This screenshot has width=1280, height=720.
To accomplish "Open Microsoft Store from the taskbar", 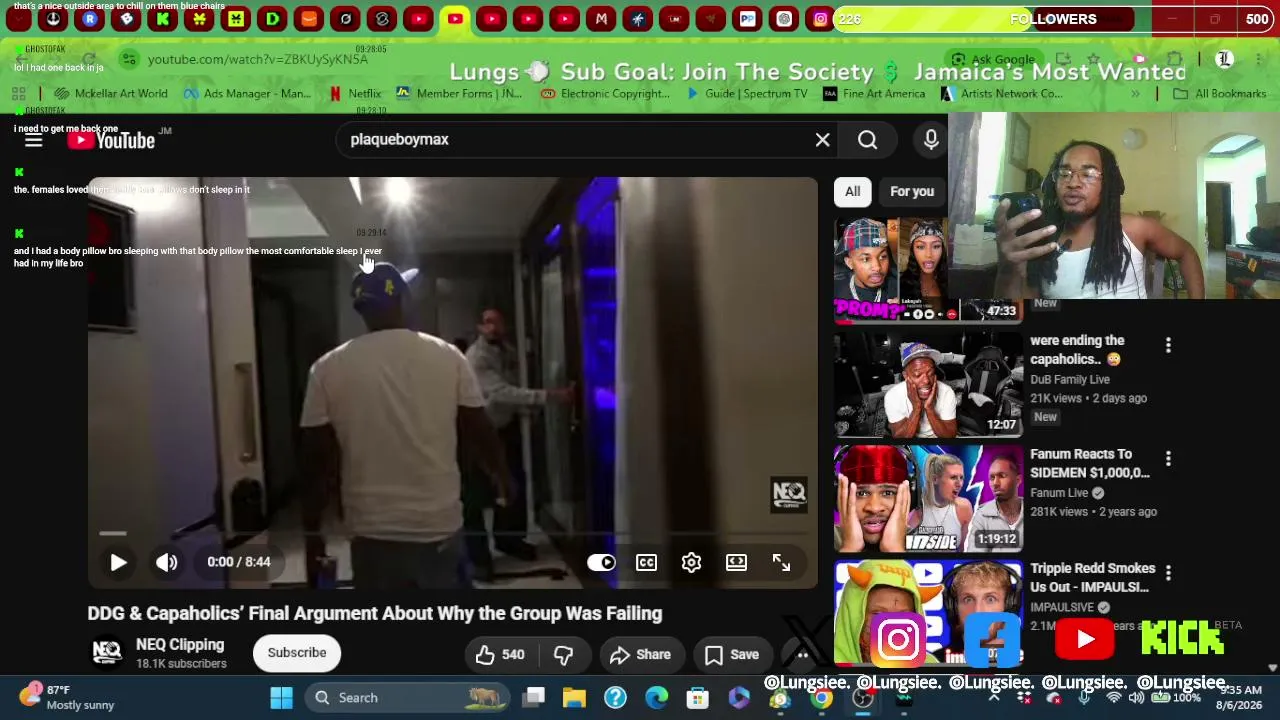I will [x=697, y=698].
